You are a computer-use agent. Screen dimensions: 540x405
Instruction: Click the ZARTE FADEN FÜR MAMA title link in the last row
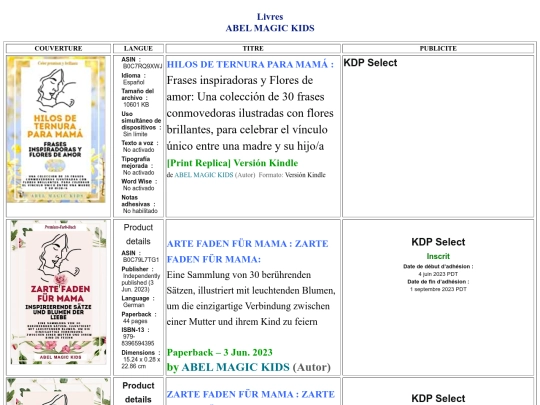251,394
